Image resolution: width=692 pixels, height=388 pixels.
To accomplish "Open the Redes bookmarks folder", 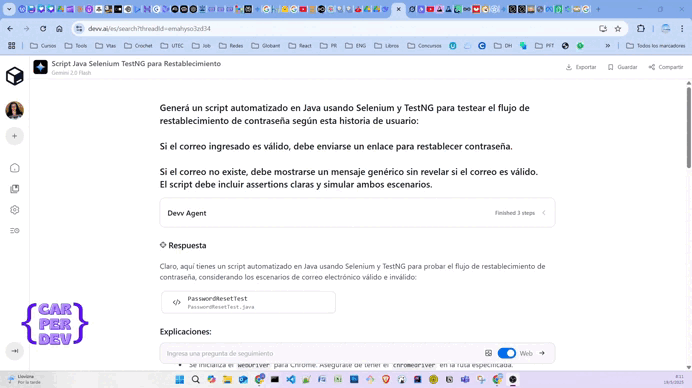I will point(231,45).
